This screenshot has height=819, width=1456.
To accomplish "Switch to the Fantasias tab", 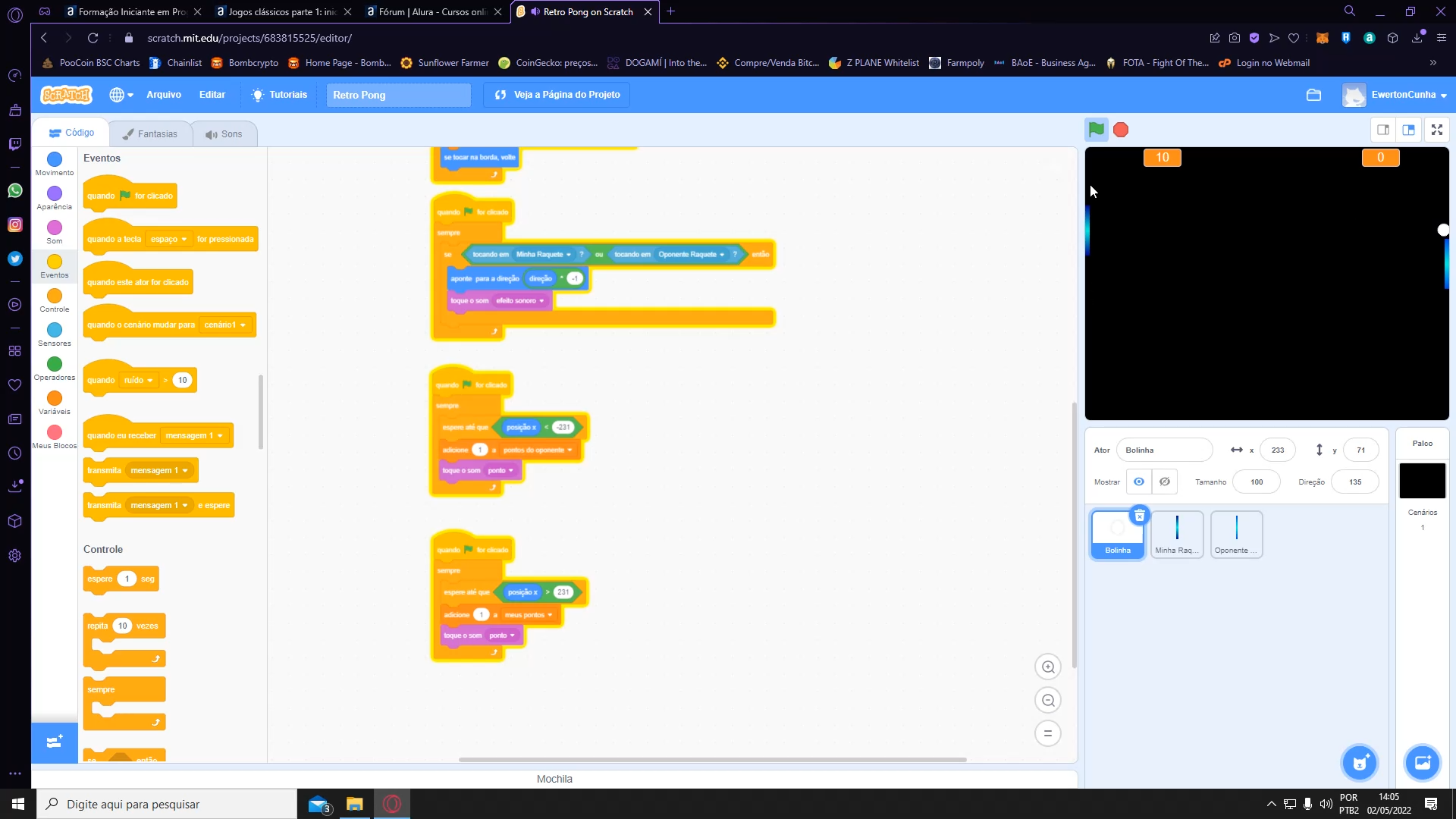I will tap(149, 134).
